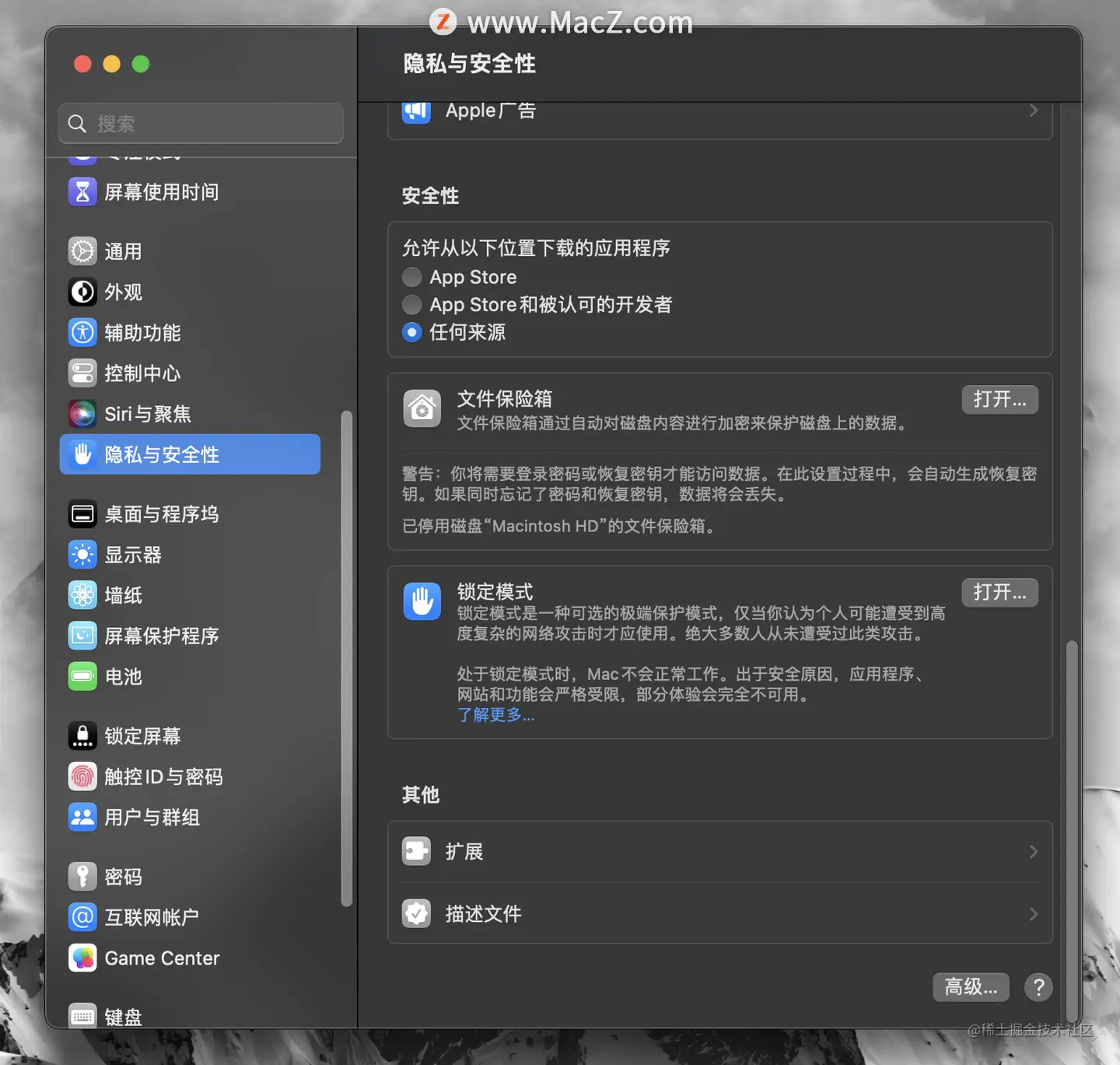1120x1065 pixels.
Task: Click the Internet Accounts (互联网帐户) @ icon
Action: (82, 917)
